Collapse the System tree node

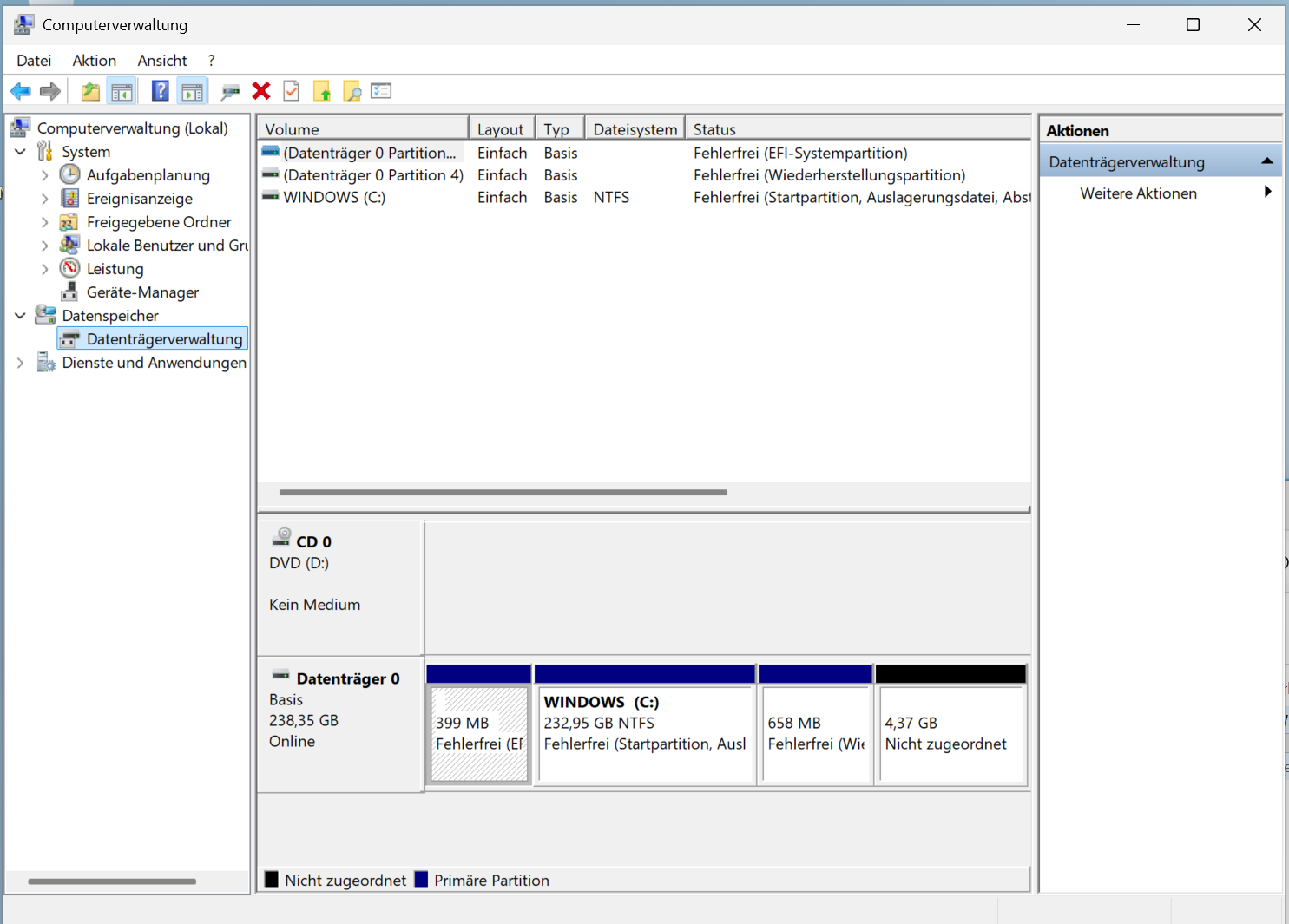20,152
